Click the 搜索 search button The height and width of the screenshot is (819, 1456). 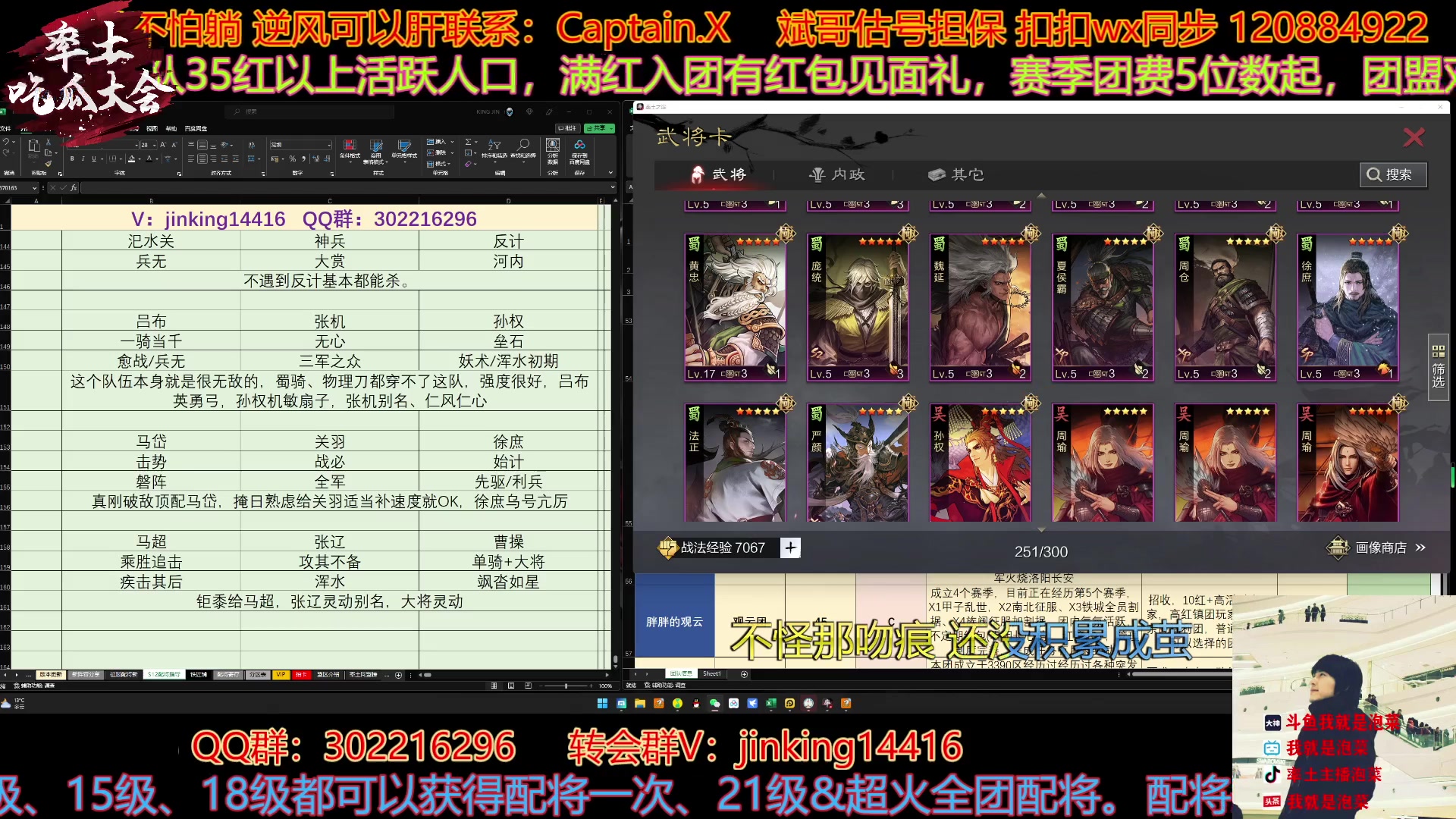pos(1393,174)
